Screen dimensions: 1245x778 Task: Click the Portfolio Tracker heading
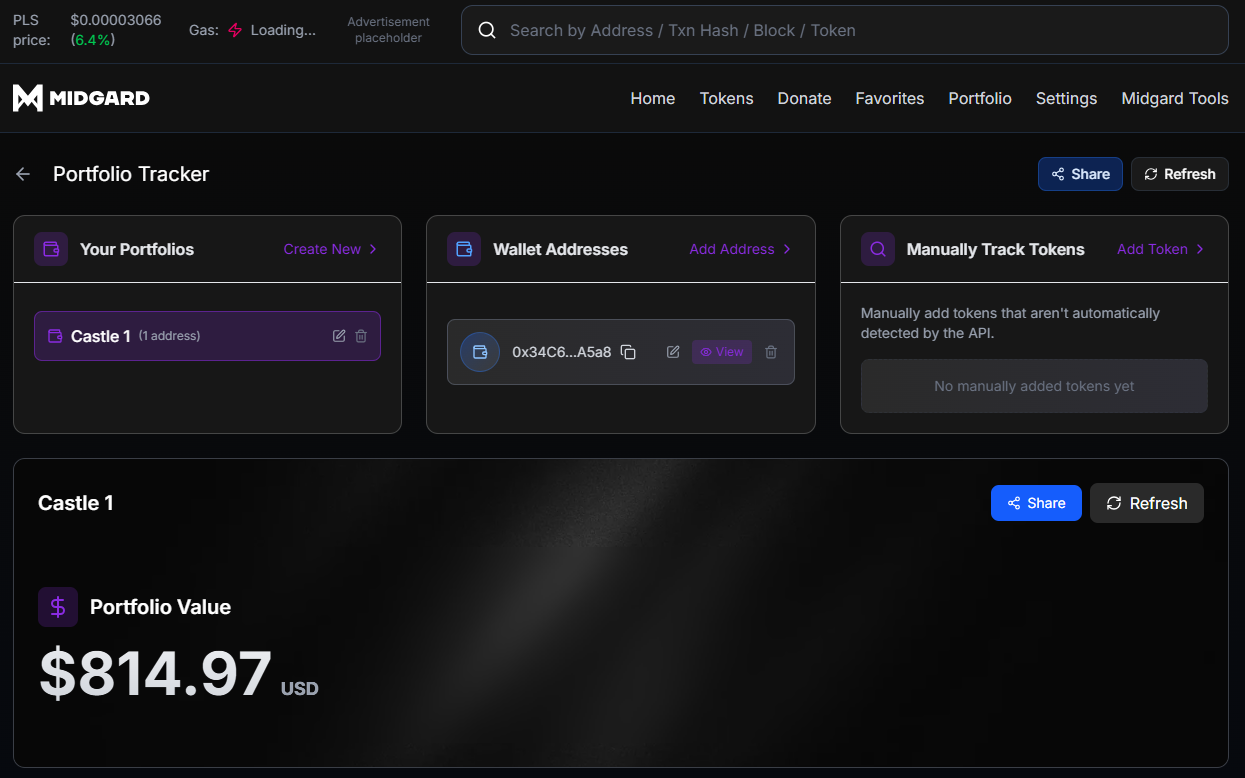tap(131, 174)
